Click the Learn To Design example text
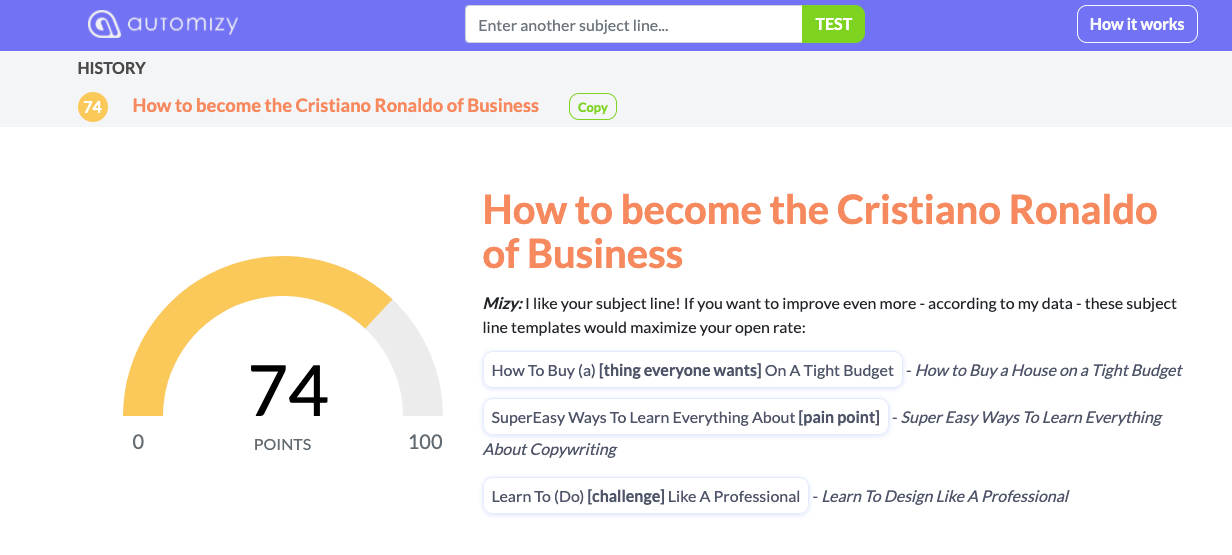1232x555 pixels. (945, 496)
